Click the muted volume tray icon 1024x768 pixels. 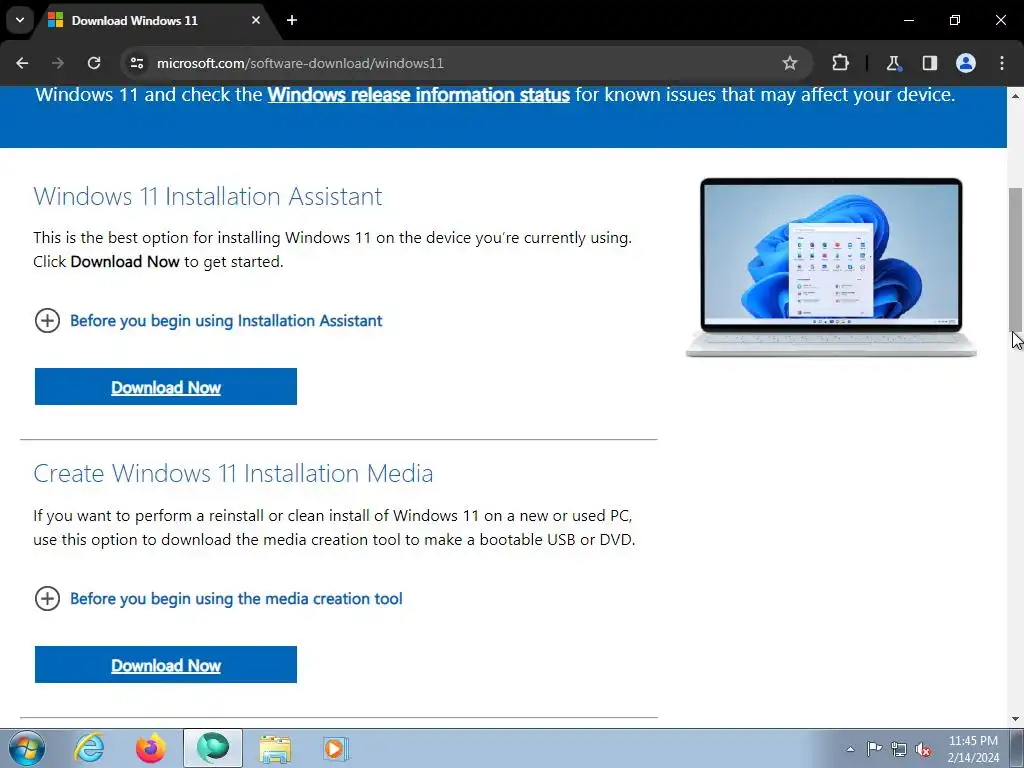click(923, 749)
